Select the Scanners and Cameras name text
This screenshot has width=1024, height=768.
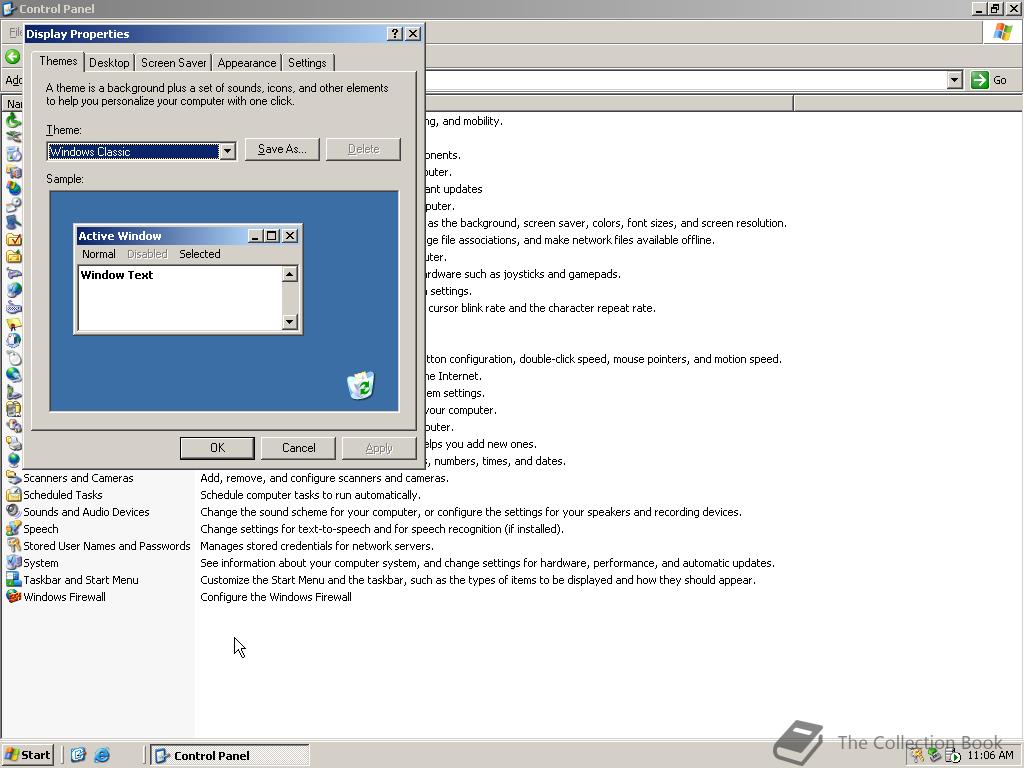coord(78,478)
